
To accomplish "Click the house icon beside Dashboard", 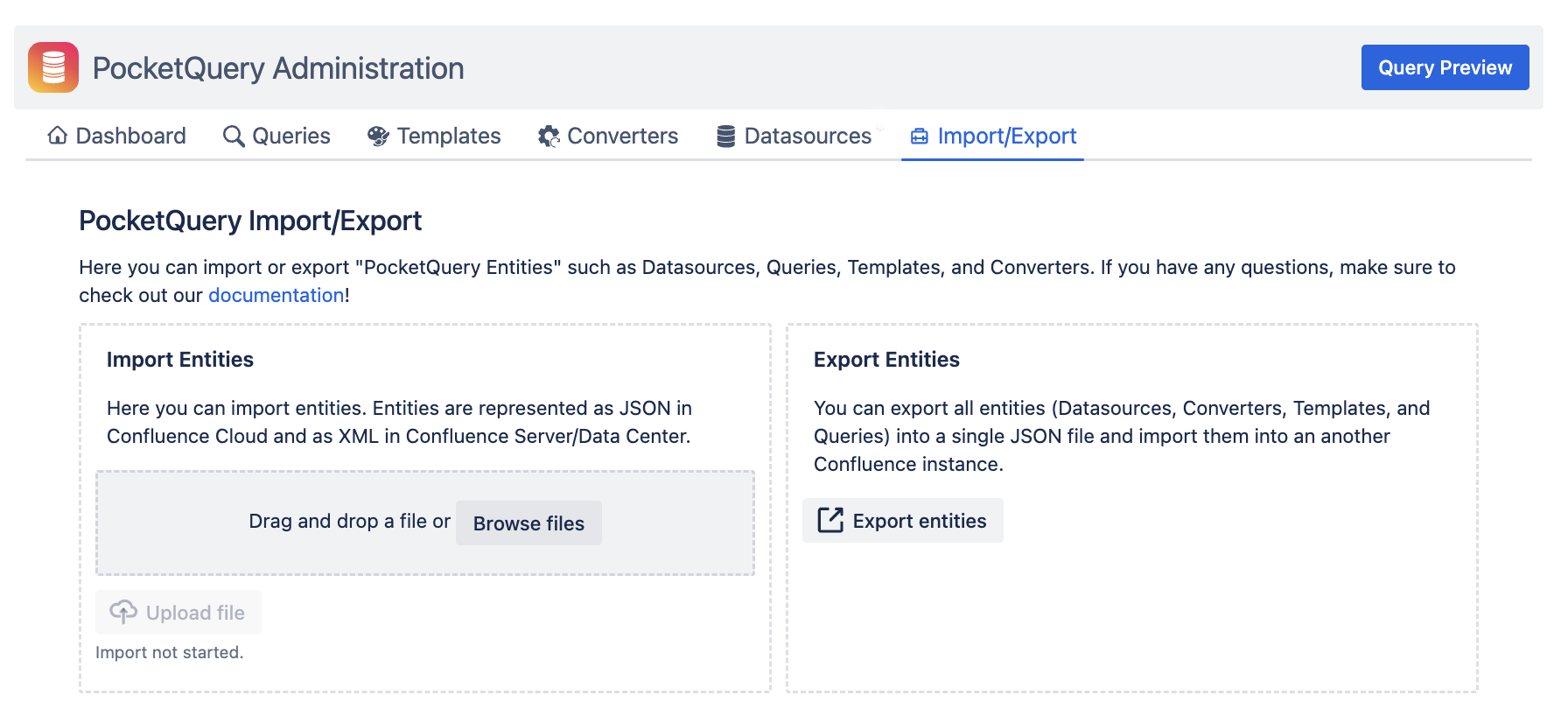I will [58, 136].
